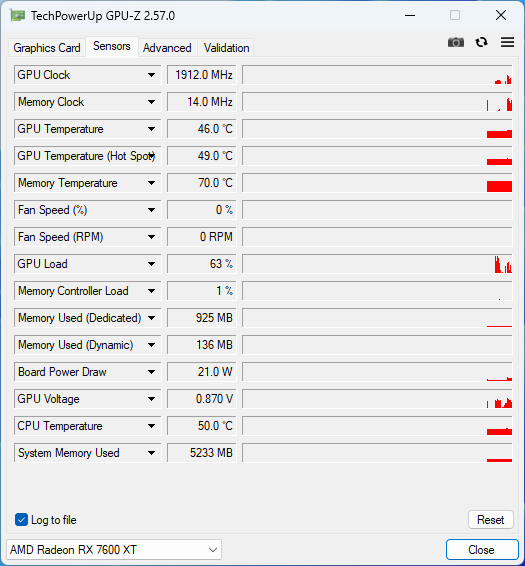Viewport: 525px width, 566px height.
Task: Take a screenshot with the camera icon
Action: 456,43
